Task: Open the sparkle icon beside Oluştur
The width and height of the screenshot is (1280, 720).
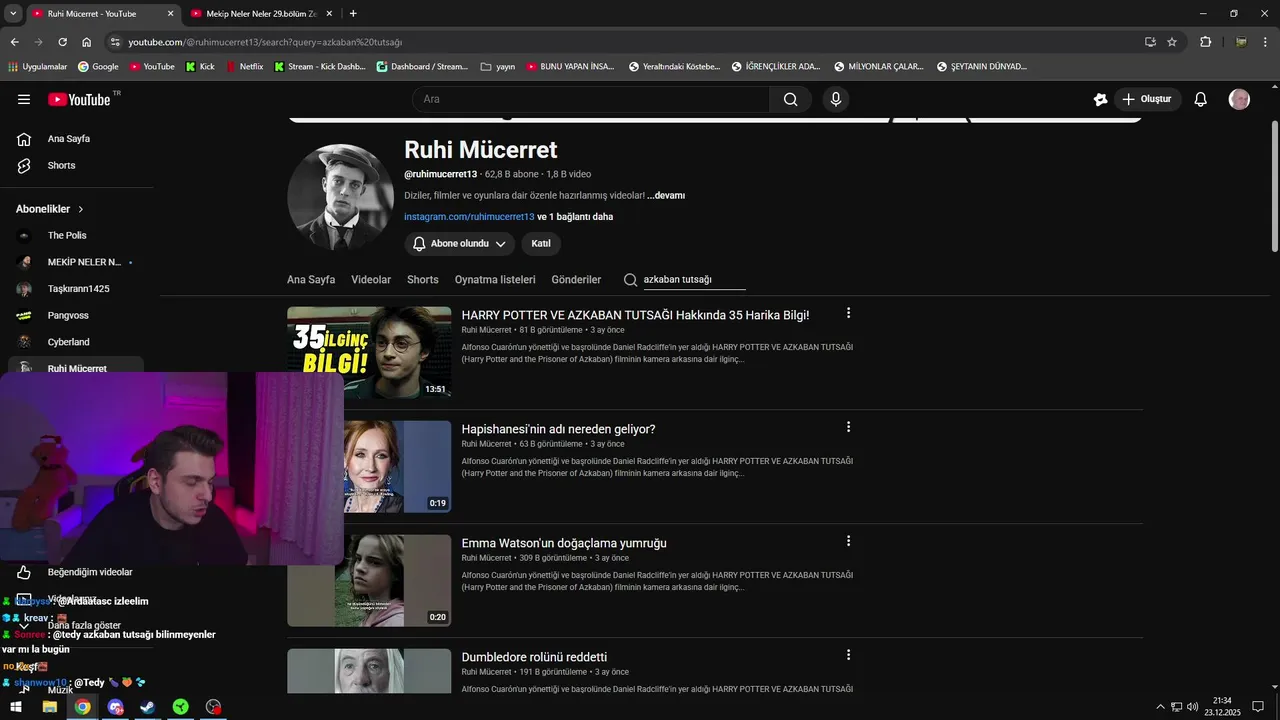Action: pyautogui.click(x=1100, y=99)
